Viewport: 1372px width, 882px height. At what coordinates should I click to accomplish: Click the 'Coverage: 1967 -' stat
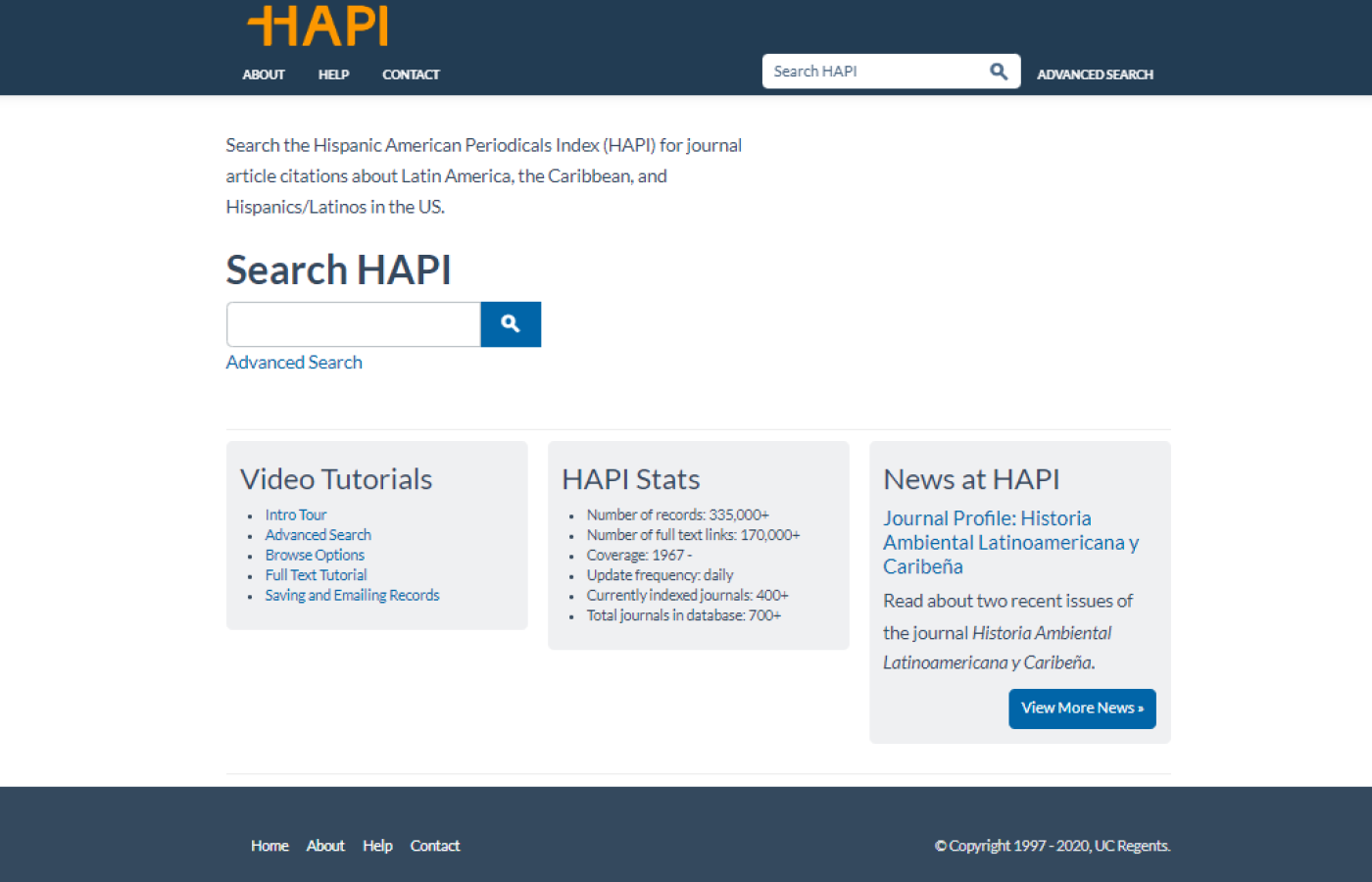click(x=640, y=555)
